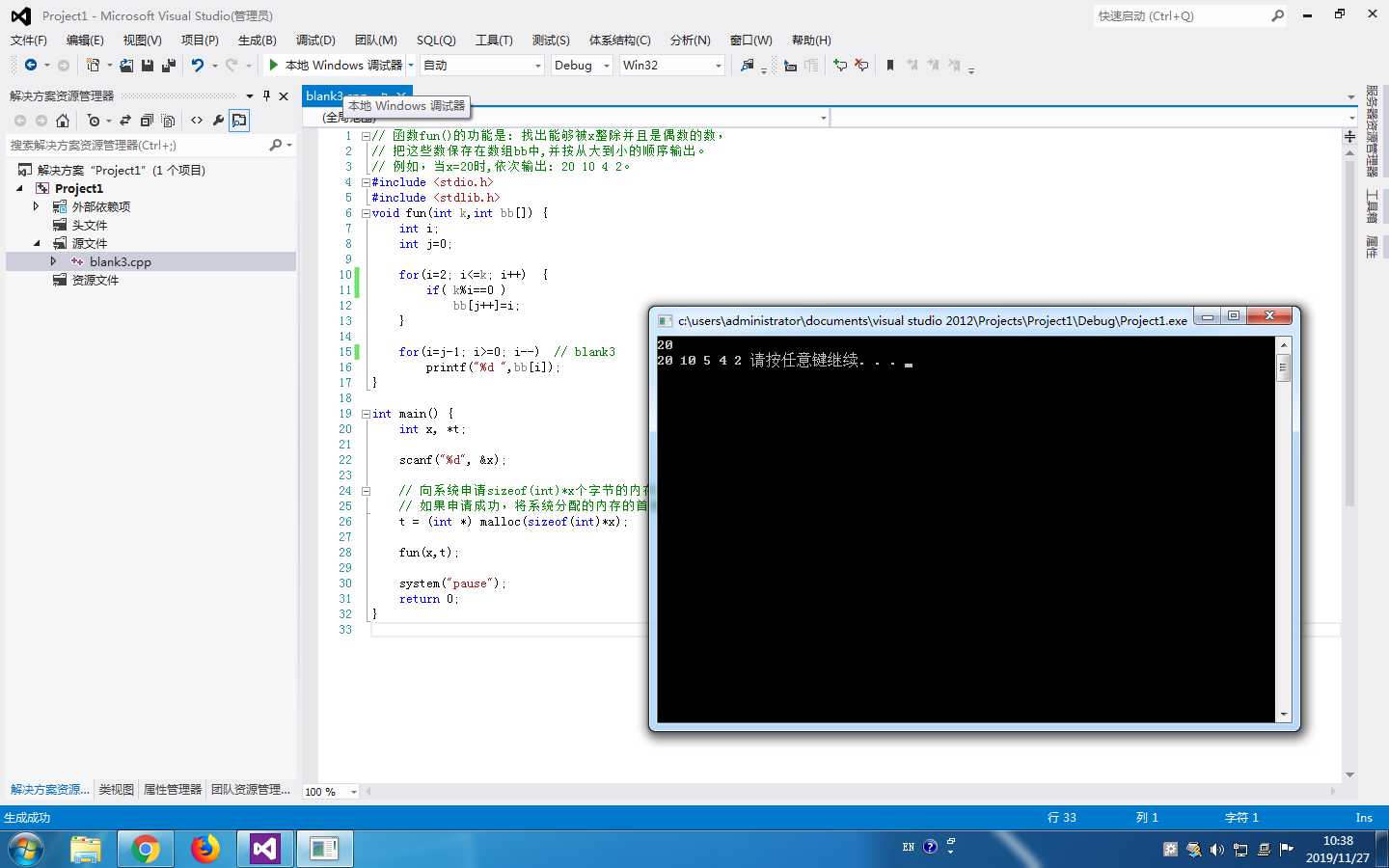Switch to the 团队资源管理 tab
Viewport: 1389px width, 868px height.
[251, 789]
